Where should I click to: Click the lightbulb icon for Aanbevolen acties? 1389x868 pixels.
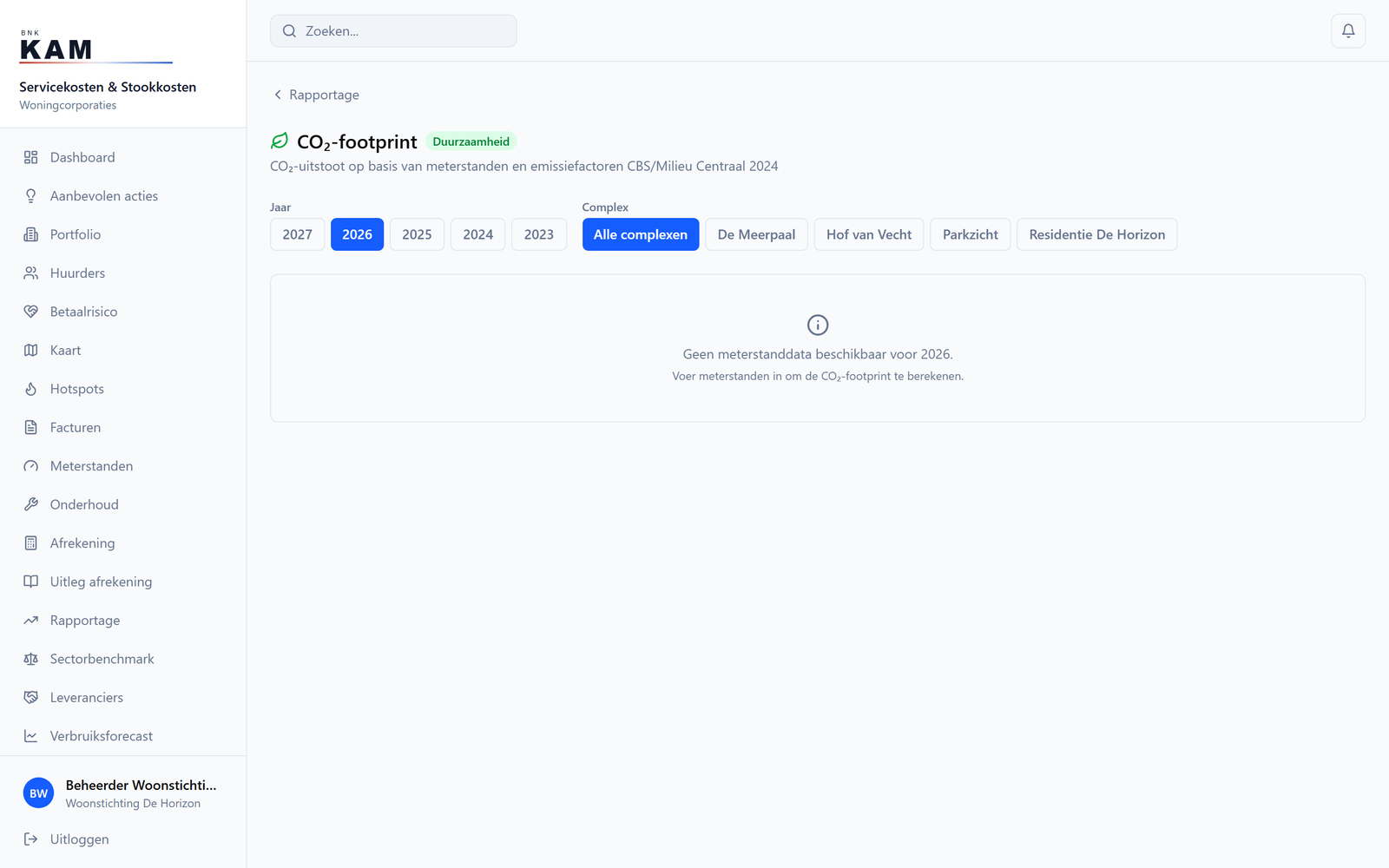pos(31,196)
